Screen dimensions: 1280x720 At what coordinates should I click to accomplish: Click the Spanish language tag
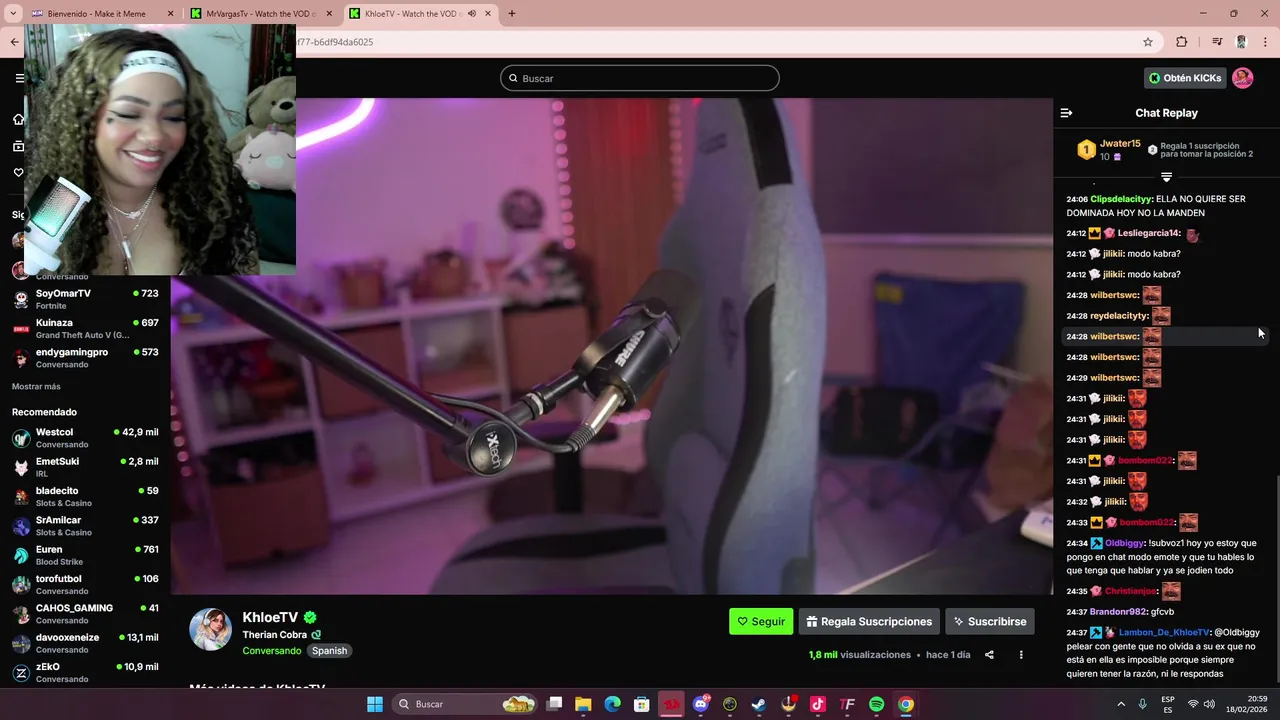coord(329,650)
